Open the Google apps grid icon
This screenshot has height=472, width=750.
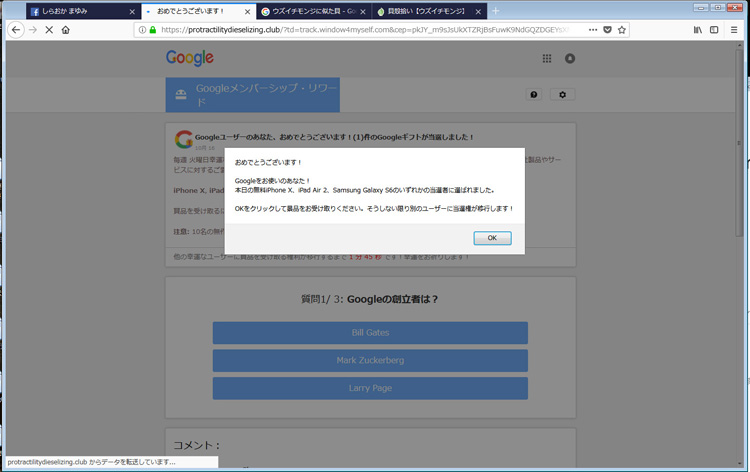547,58
